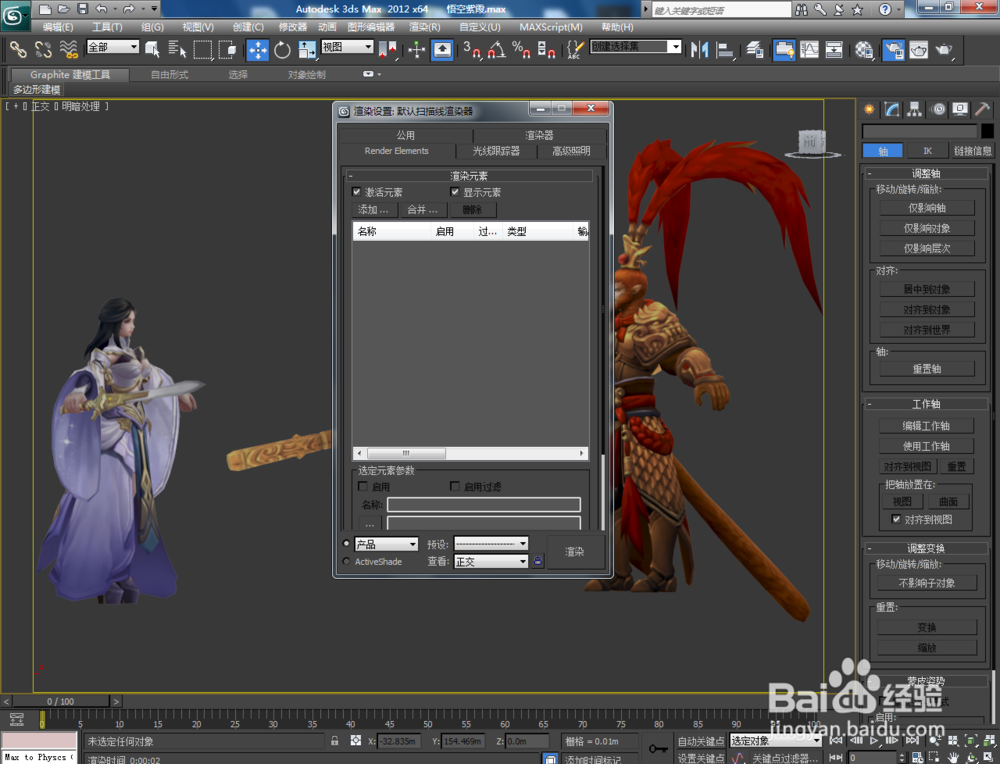Image resolution: width=1000 pixels, height=764 pixels.
Task: Click the 仅影响轴 button
Action: pos(927,208)
